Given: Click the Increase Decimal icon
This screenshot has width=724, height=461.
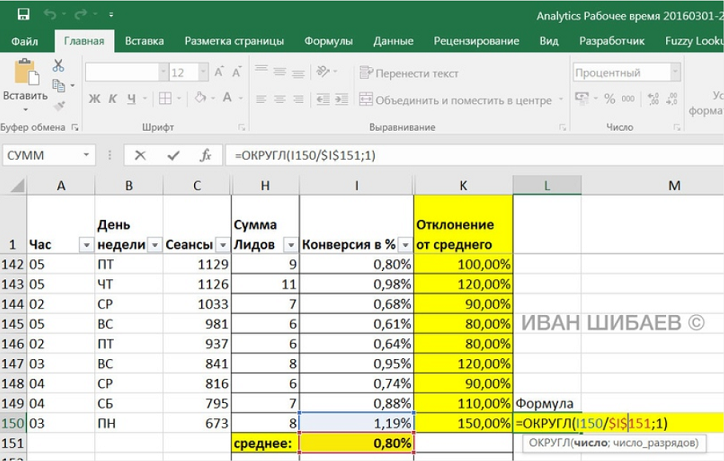Looking at the screenshot, I should tap(653, 98).
